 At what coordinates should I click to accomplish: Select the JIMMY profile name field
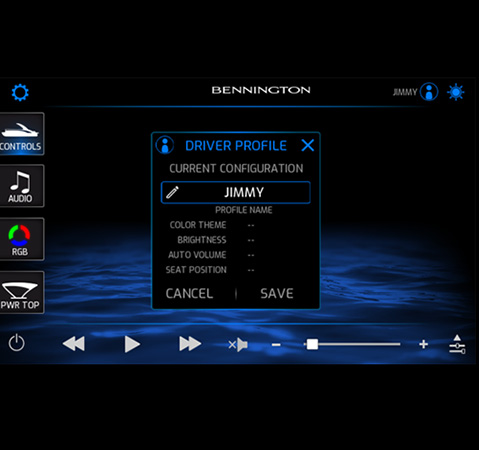pyautogui.click(x=236, y=192)
